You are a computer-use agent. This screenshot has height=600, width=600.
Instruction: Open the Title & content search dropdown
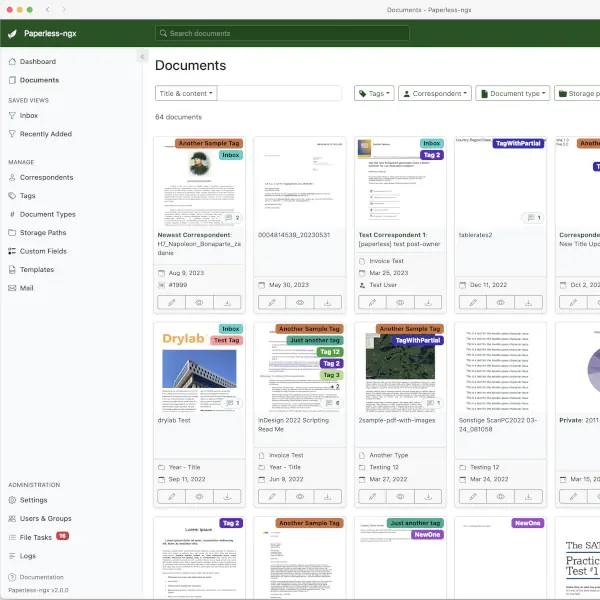pos(185,93)
